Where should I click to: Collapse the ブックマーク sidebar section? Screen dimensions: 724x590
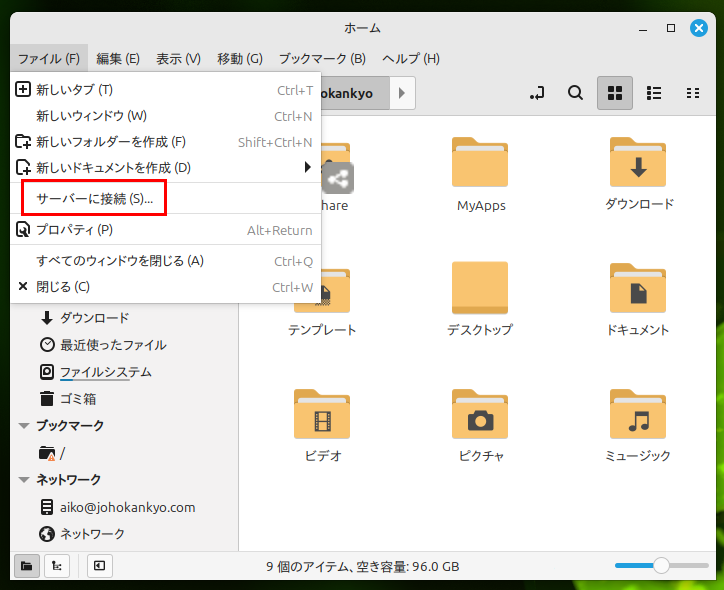[x=24, y=426]
